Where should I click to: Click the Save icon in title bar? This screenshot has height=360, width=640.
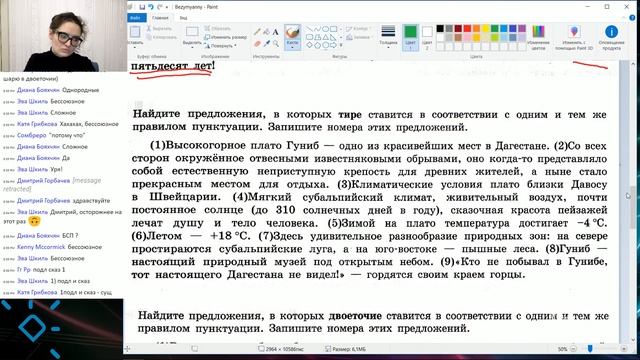tap(142, 7)
